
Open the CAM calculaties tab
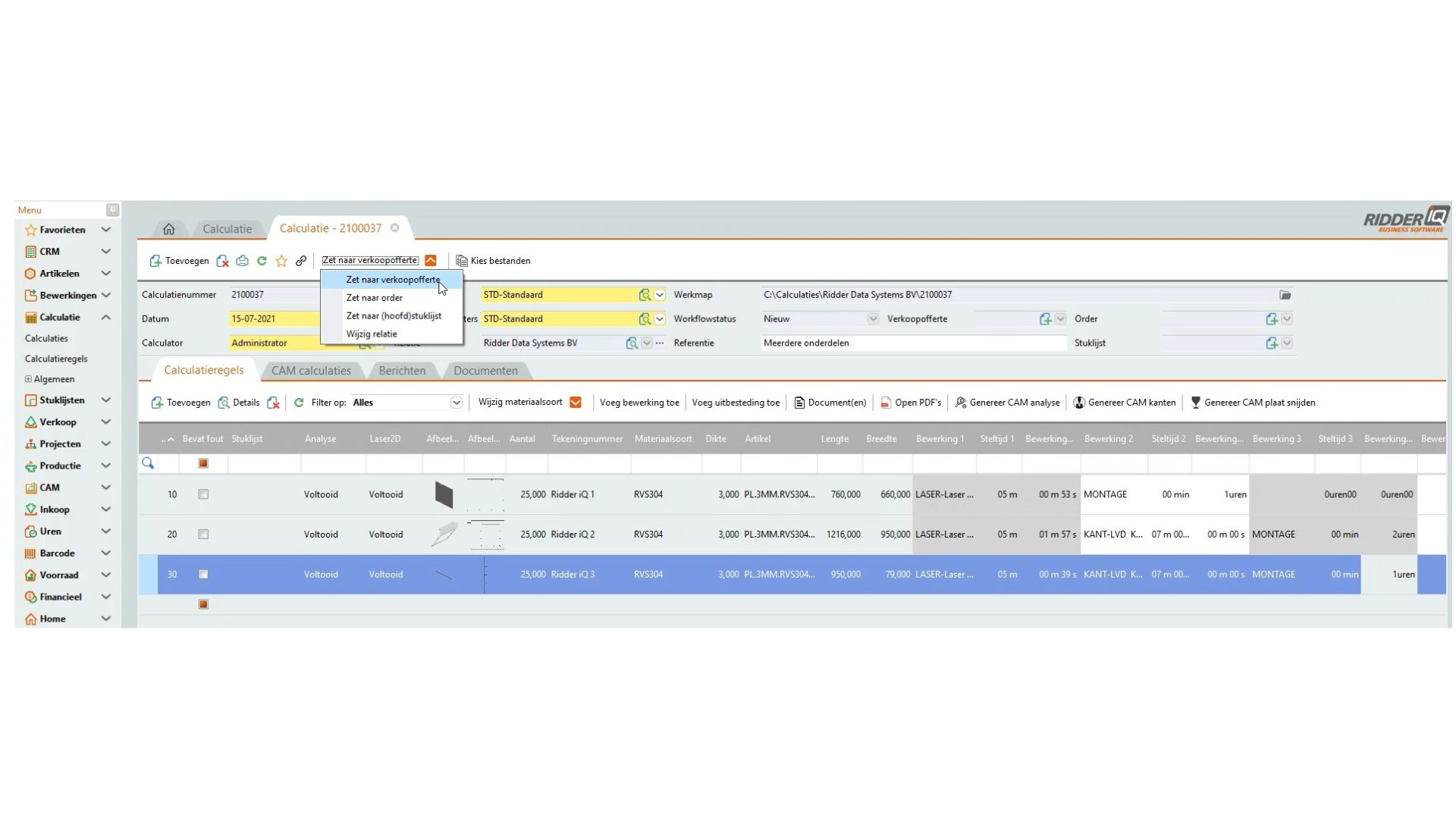pos(311,371)
